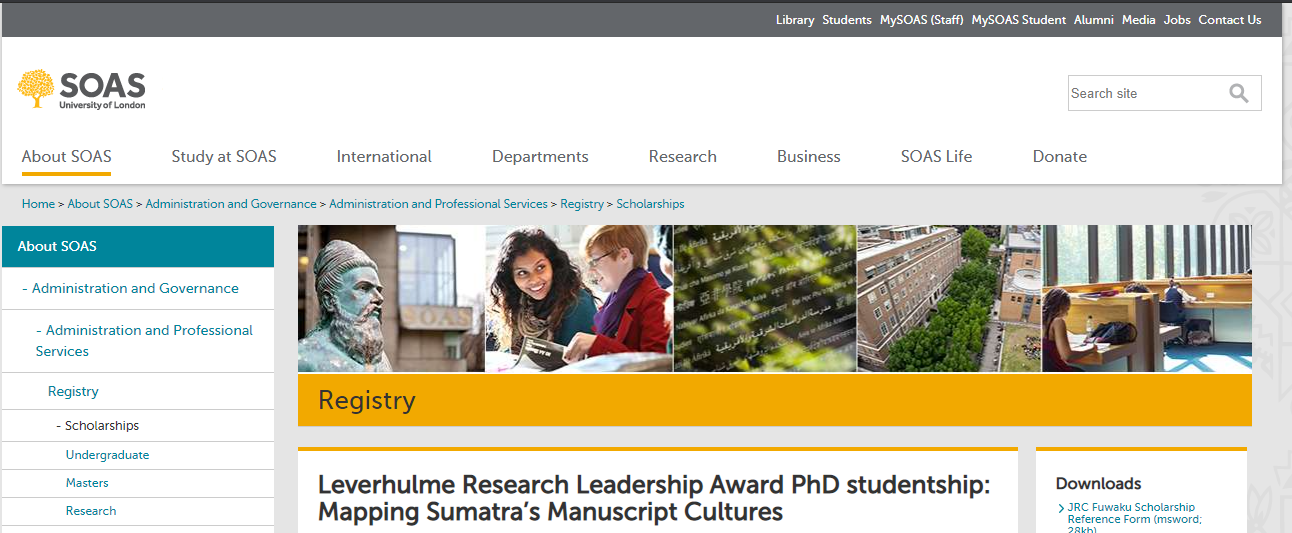This screenshot has width=1292, height=533.
Task: Go to MySOAS Student link
Action: [x=1019, y=20]
